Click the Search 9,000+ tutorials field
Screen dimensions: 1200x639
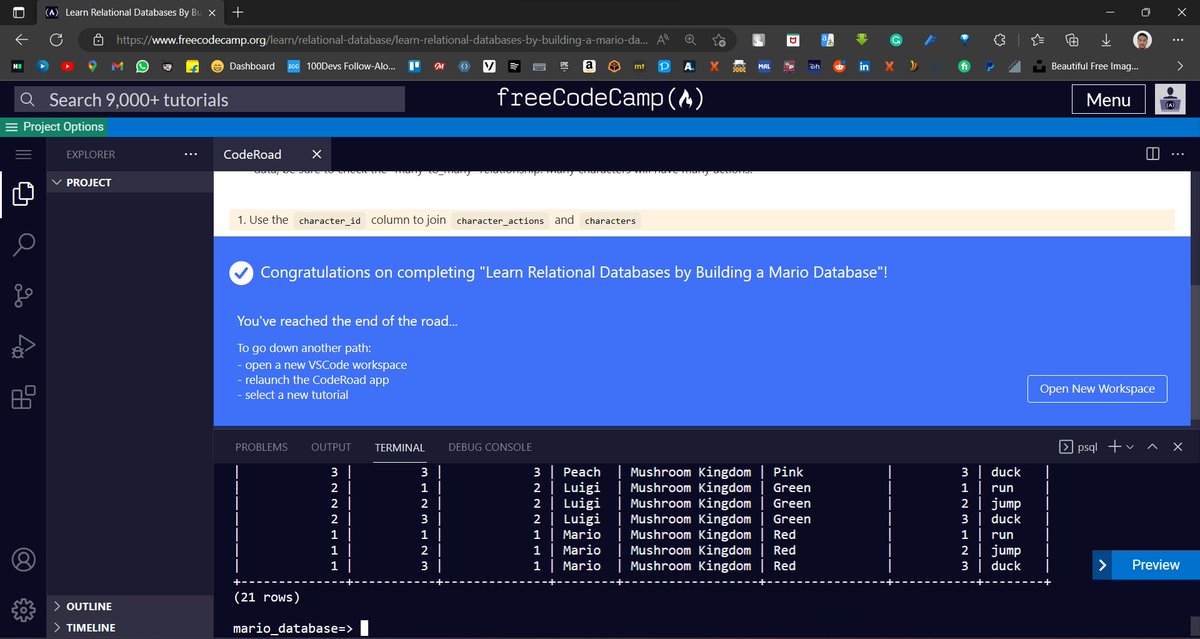click(x=210, y=99)
